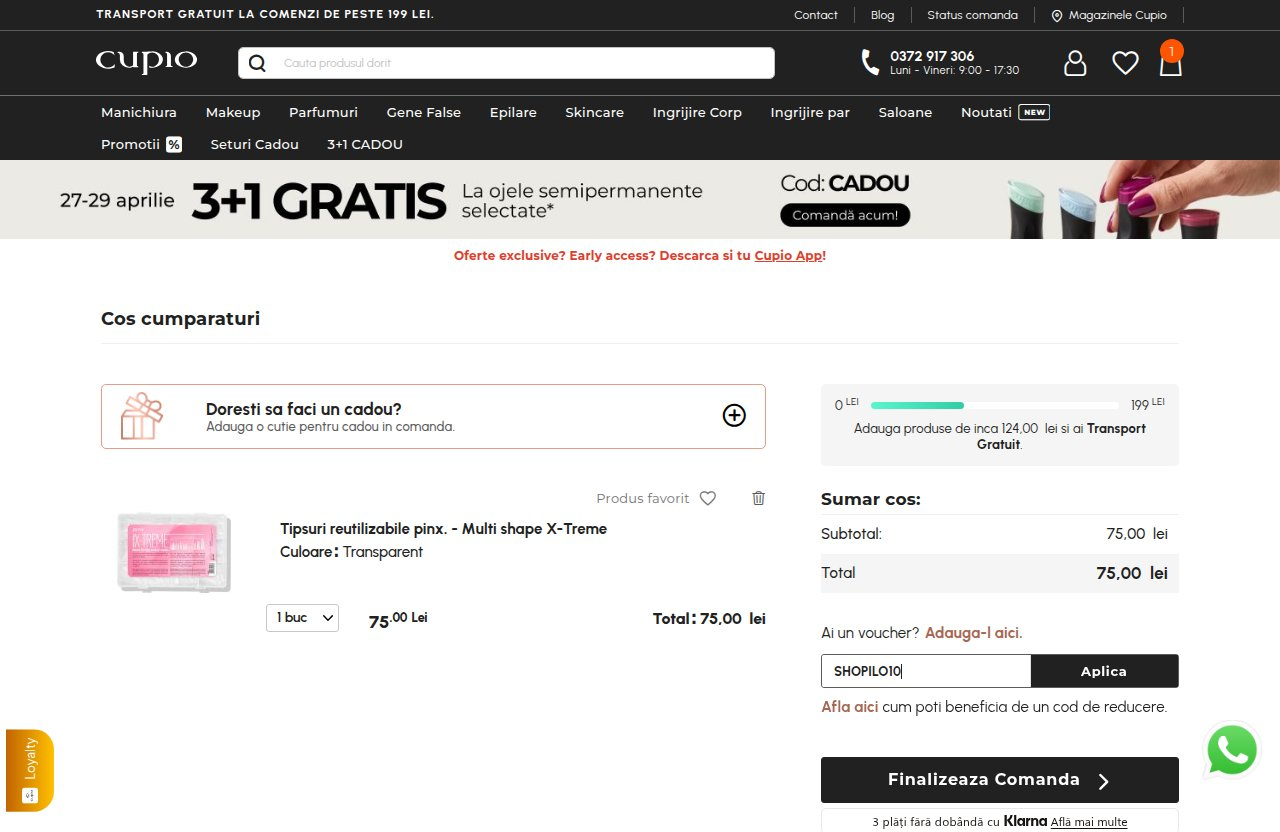Click the product thumbnail image
The image size is (1280, 832).
coord(174,552)
